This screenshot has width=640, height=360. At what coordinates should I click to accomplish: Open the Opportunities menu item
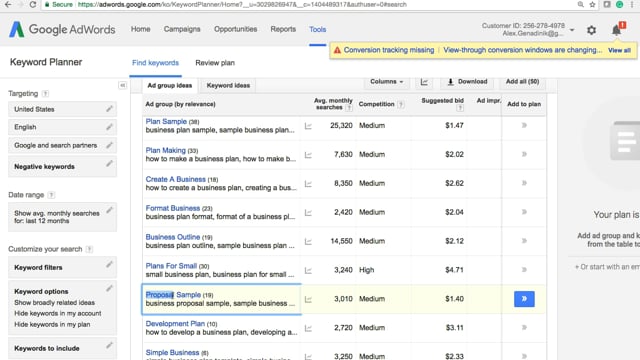[236, 29]
